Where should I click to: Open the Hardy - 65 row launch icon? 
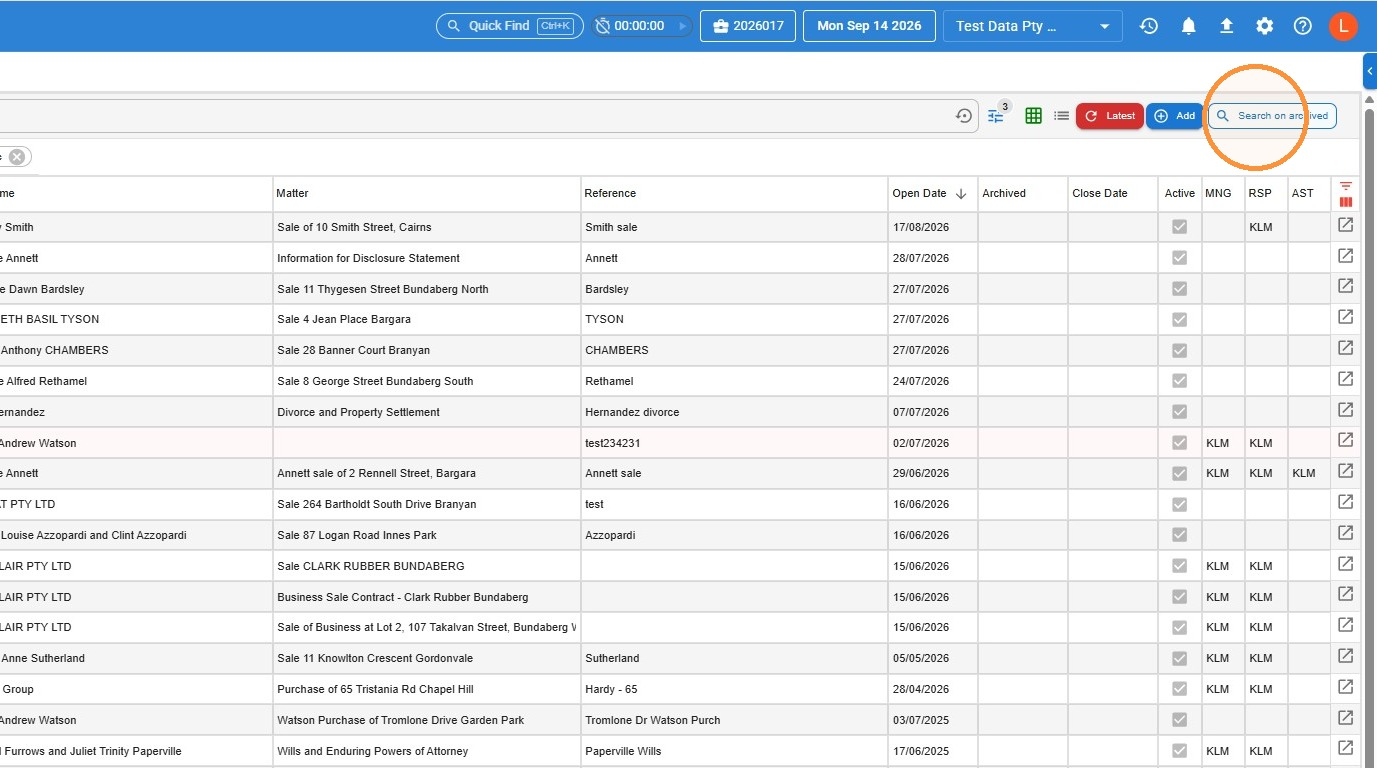(1346, 687)
